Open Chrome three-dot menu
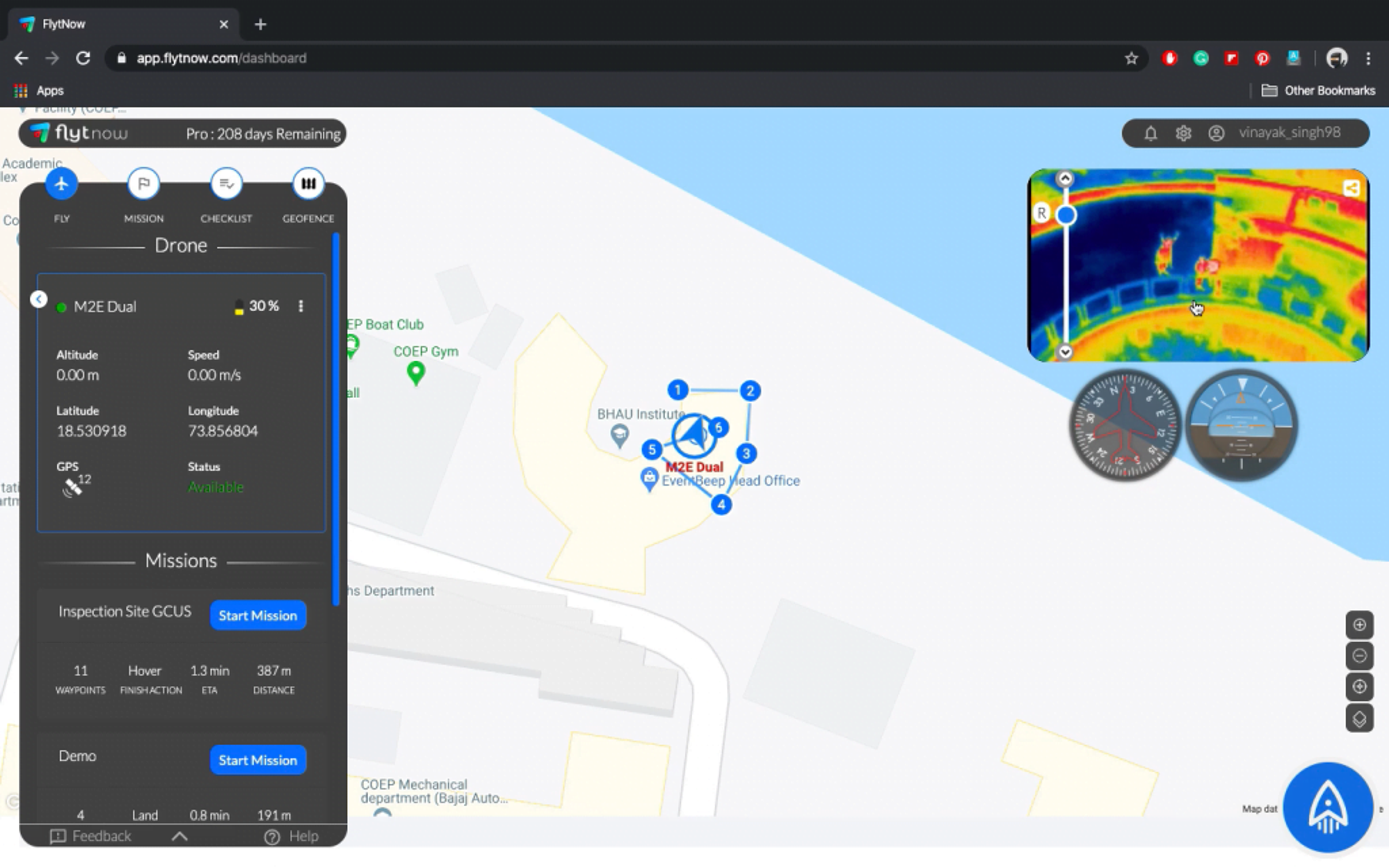Viewport: 1389px width, 868px height. (x=1368, y=58)
